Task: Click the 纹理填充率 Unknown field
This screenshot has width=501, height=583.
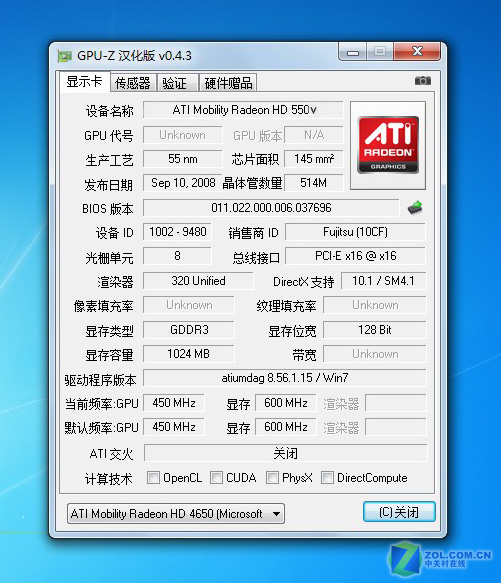Action: 375,305
